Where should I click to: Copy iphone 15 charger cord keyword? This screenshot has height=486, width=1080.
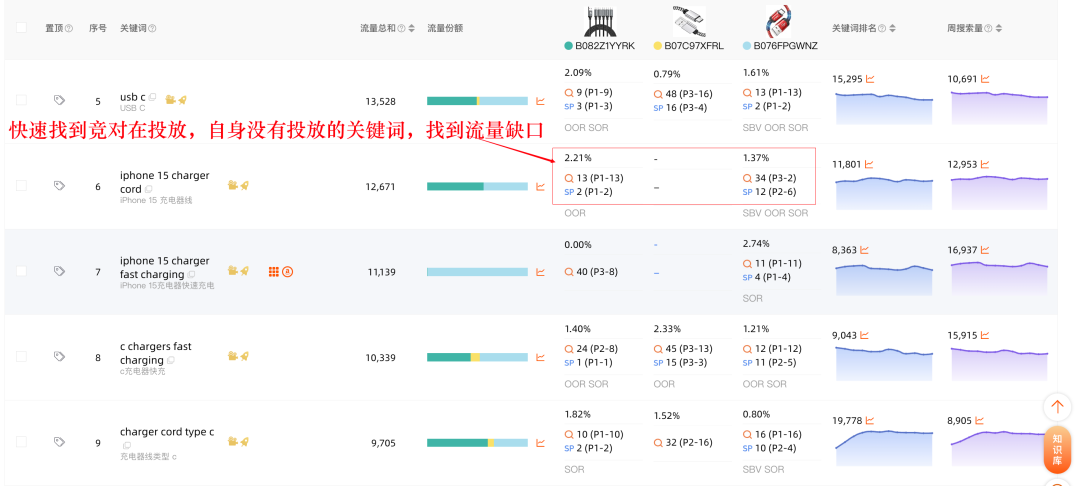click(149, 189)
